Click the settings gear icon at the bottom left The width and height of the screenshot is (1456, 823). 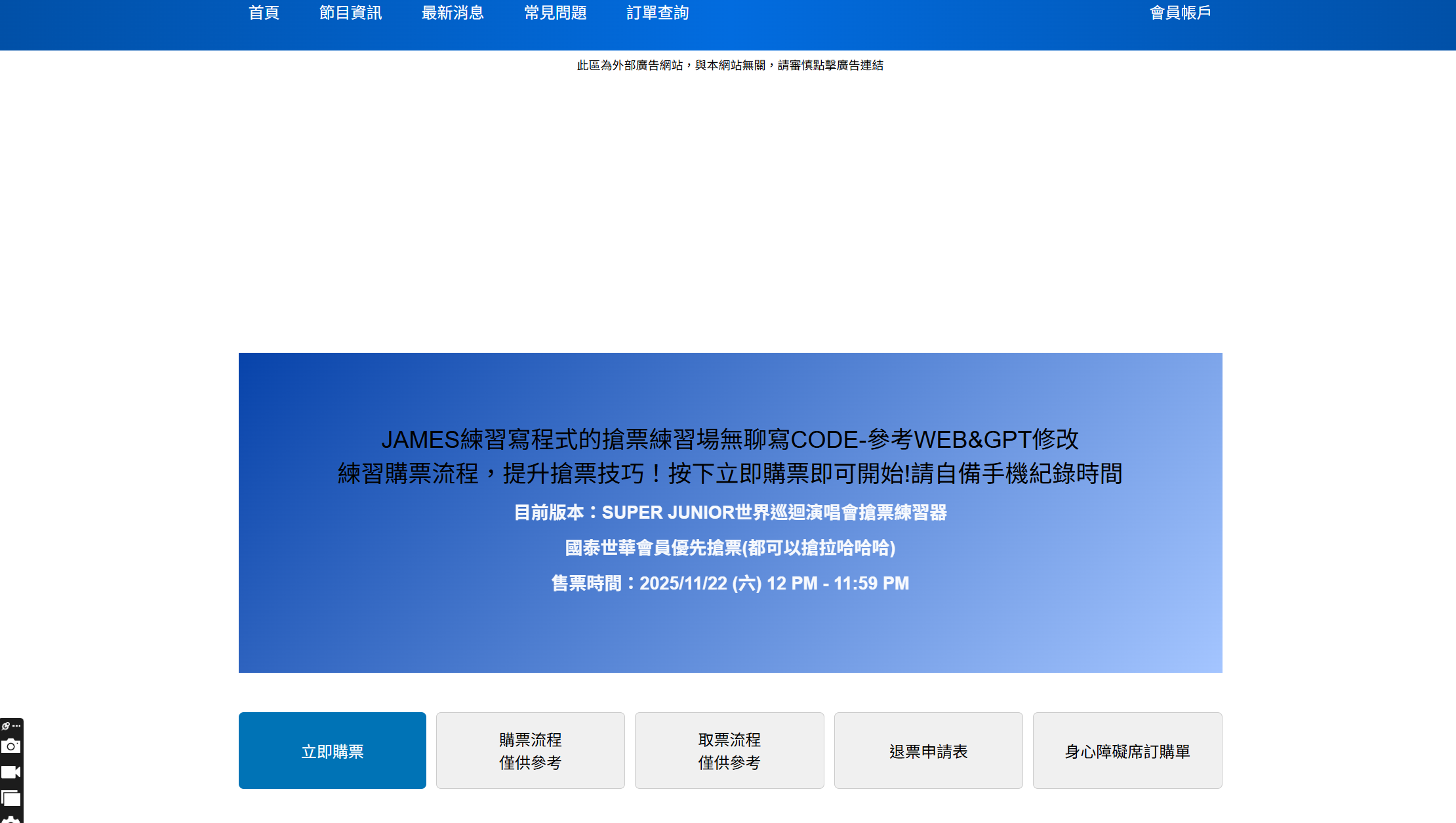(x=10, y=819)
